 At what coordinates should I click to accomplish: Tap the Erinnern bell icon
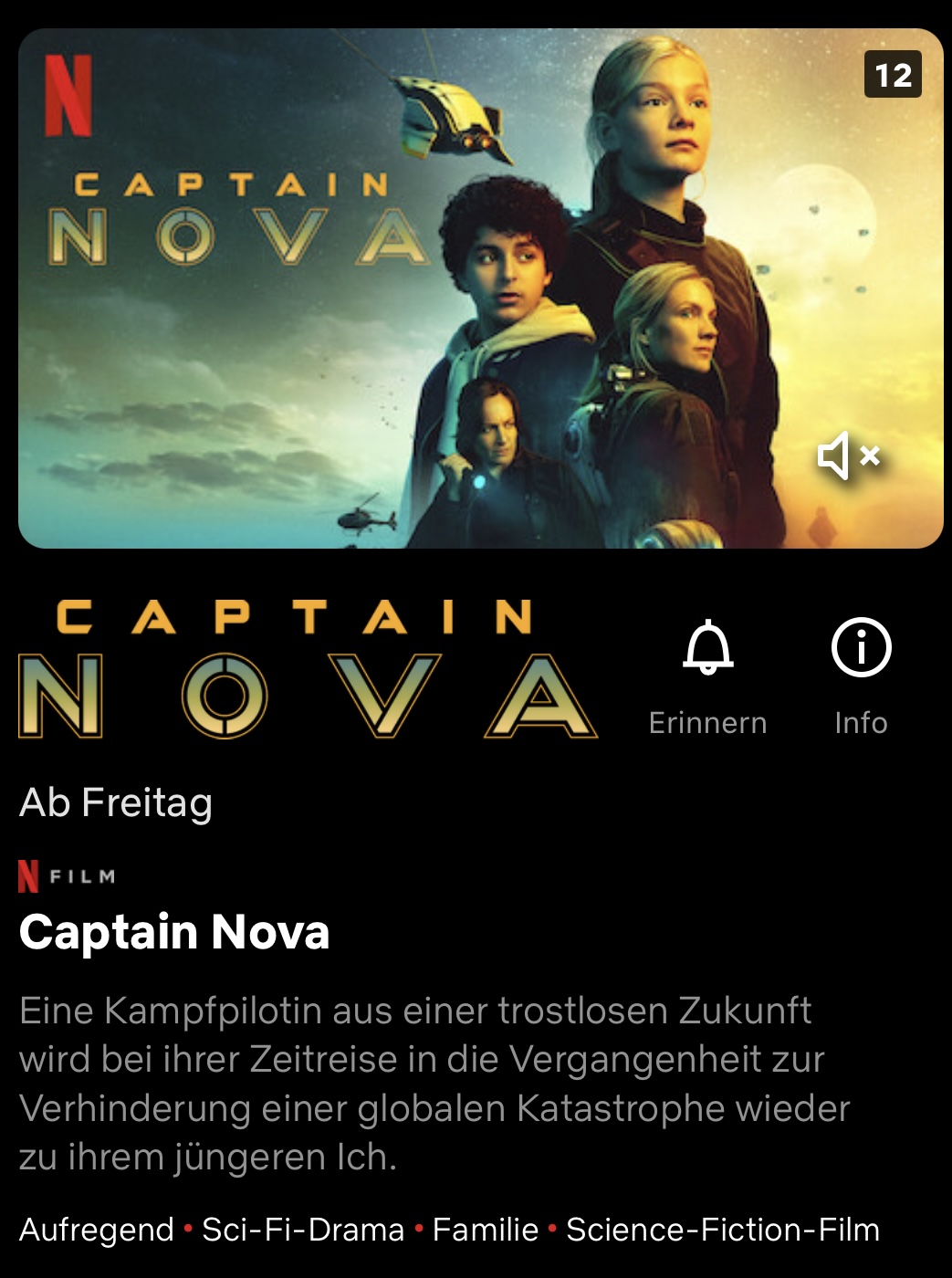pyautogui.click(x=708, y=647)
